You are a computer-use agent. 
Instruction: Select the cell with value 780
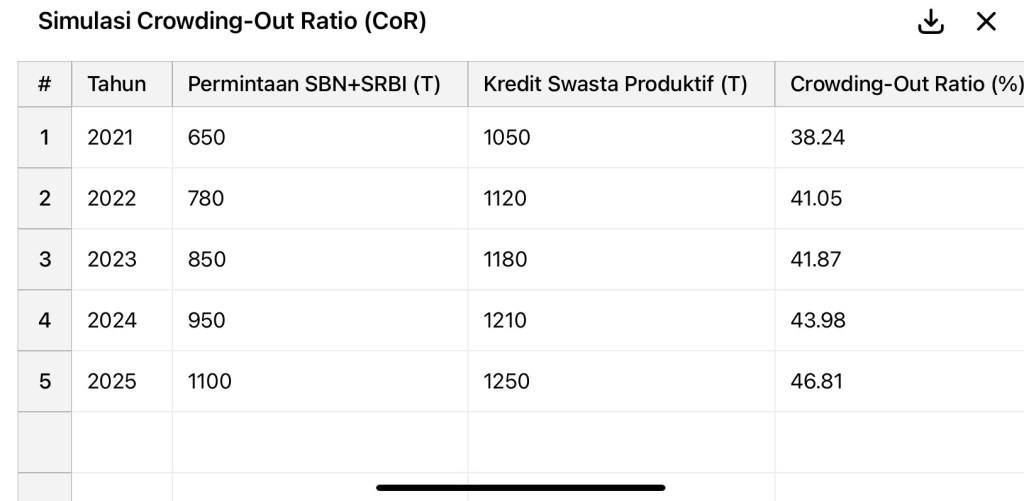click(x=206, y=199)
